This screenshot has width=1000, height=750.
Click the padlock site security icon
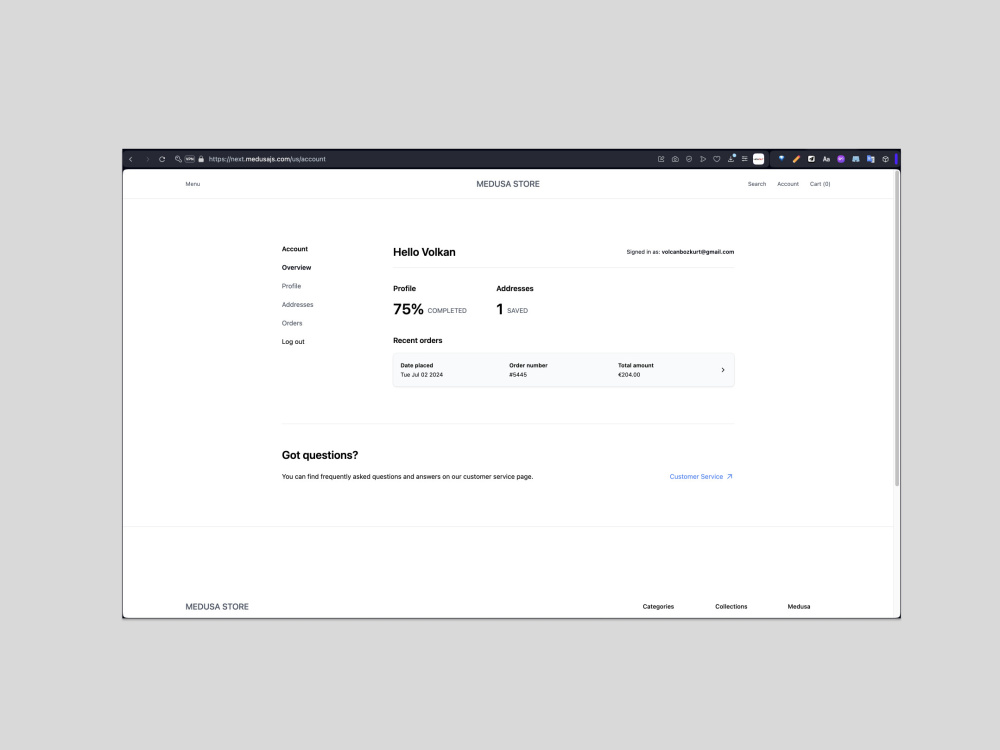pos(201,159)
